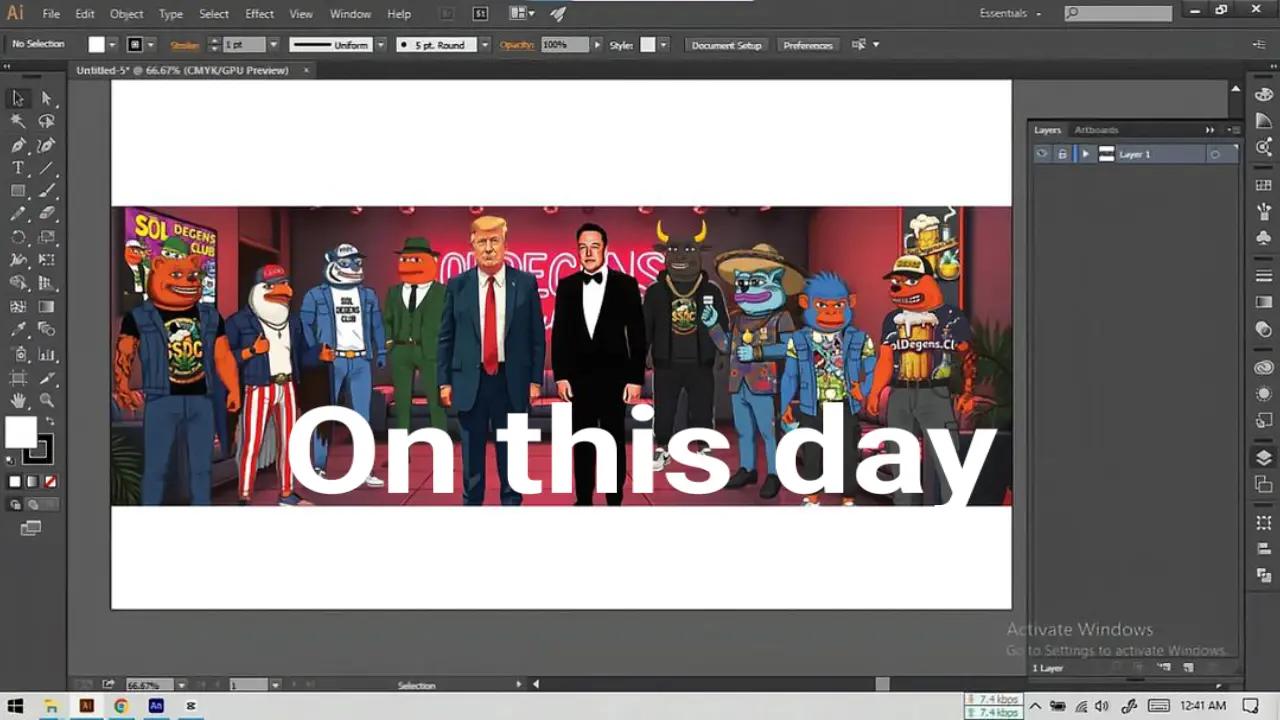Pick the Paintbrush tool
Viewport: 1280px width, 720px height.
click(x=46, y=191)
